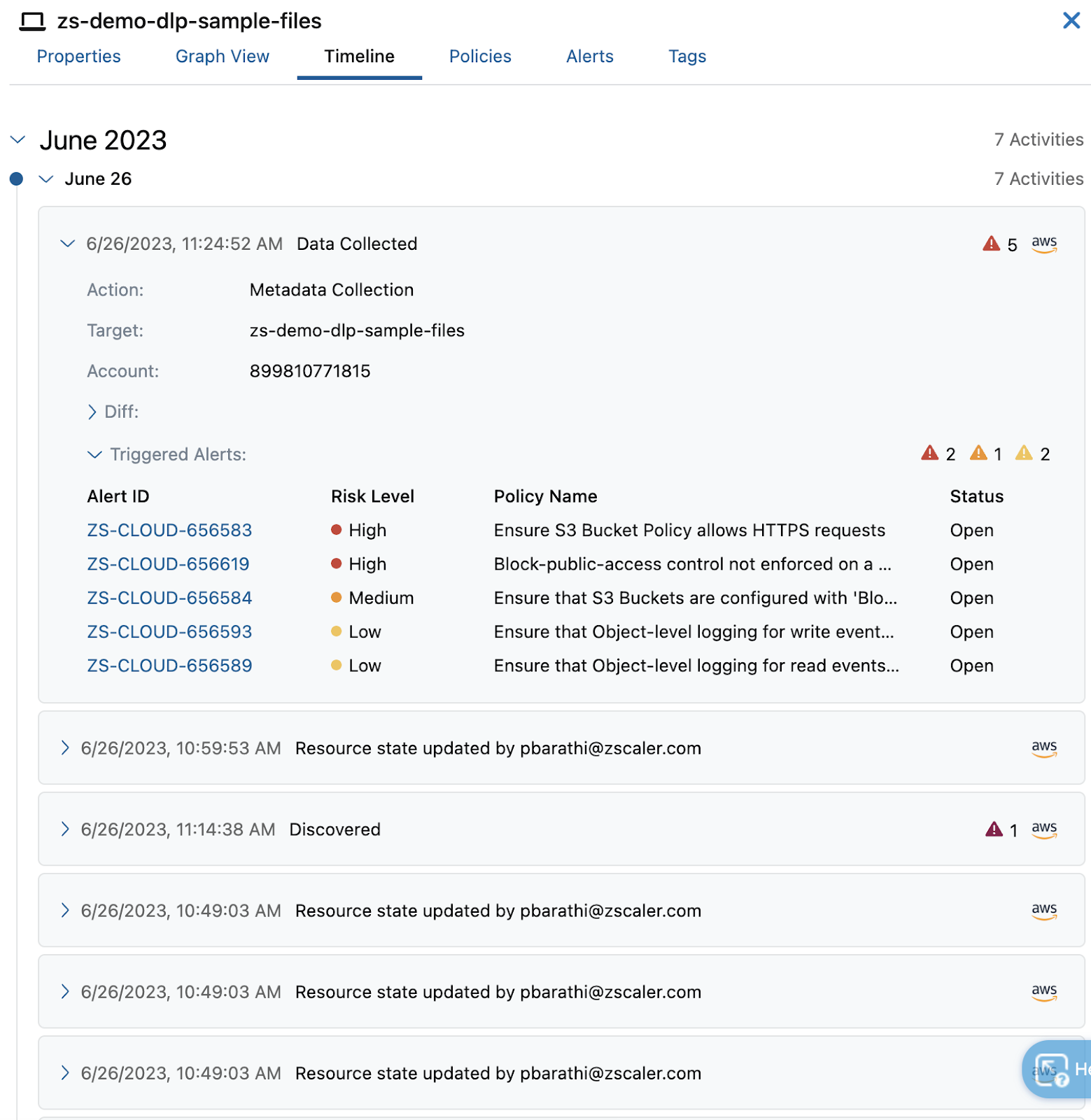Click the Open status for ZS-CLOUD-656584

pyautogui.click(x=972, y=597)
